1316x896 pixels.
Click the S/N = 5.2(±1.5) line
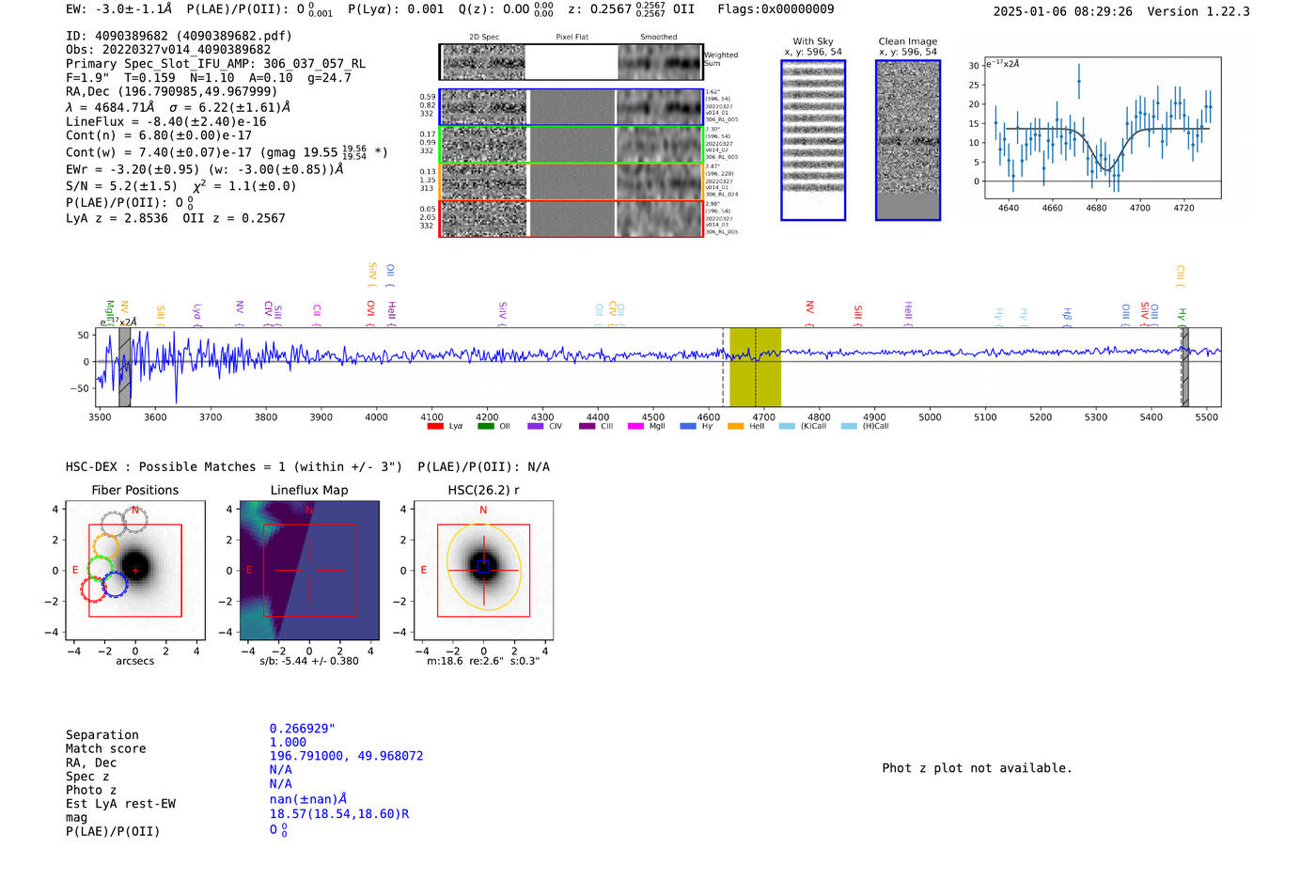[x=180, y=185]
